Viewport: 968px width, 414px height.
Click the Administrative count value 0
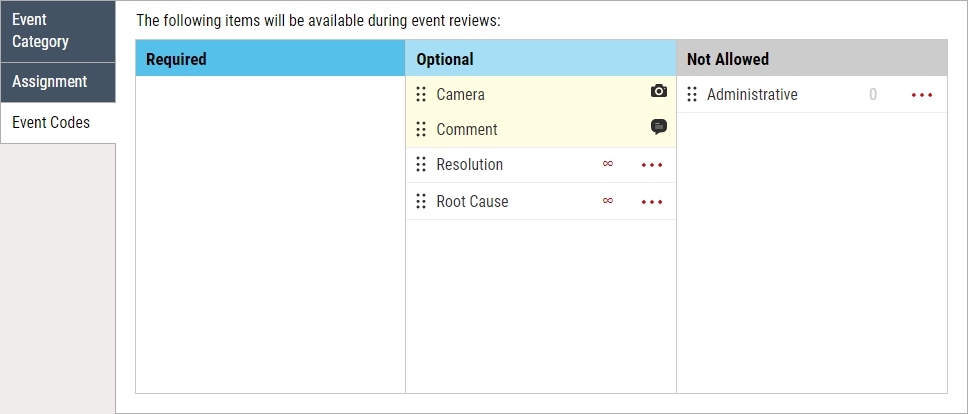(873, 95)
